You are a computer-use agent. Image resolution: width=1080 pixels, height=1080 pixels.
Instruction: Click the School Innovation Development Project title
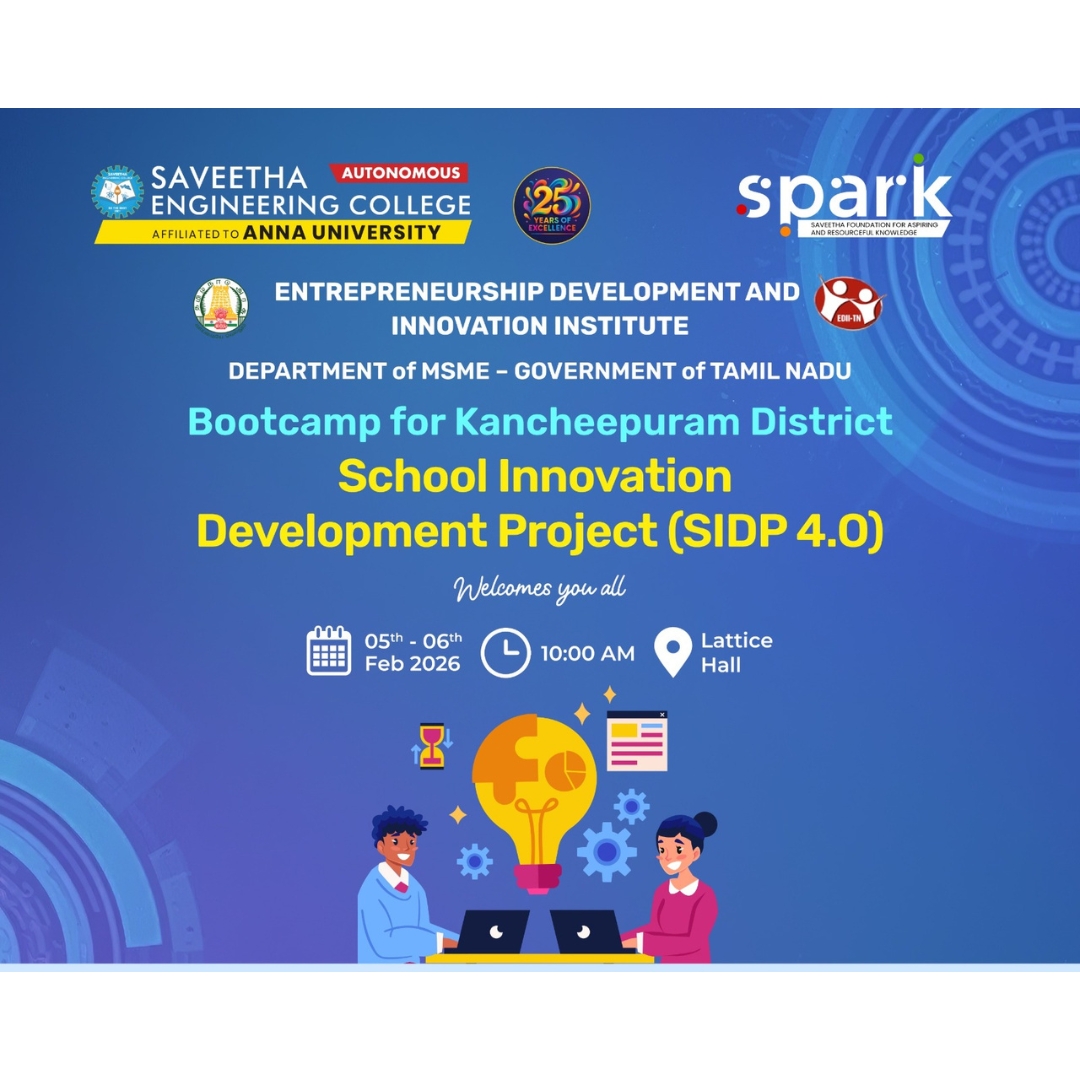click(x=540, y=505)
